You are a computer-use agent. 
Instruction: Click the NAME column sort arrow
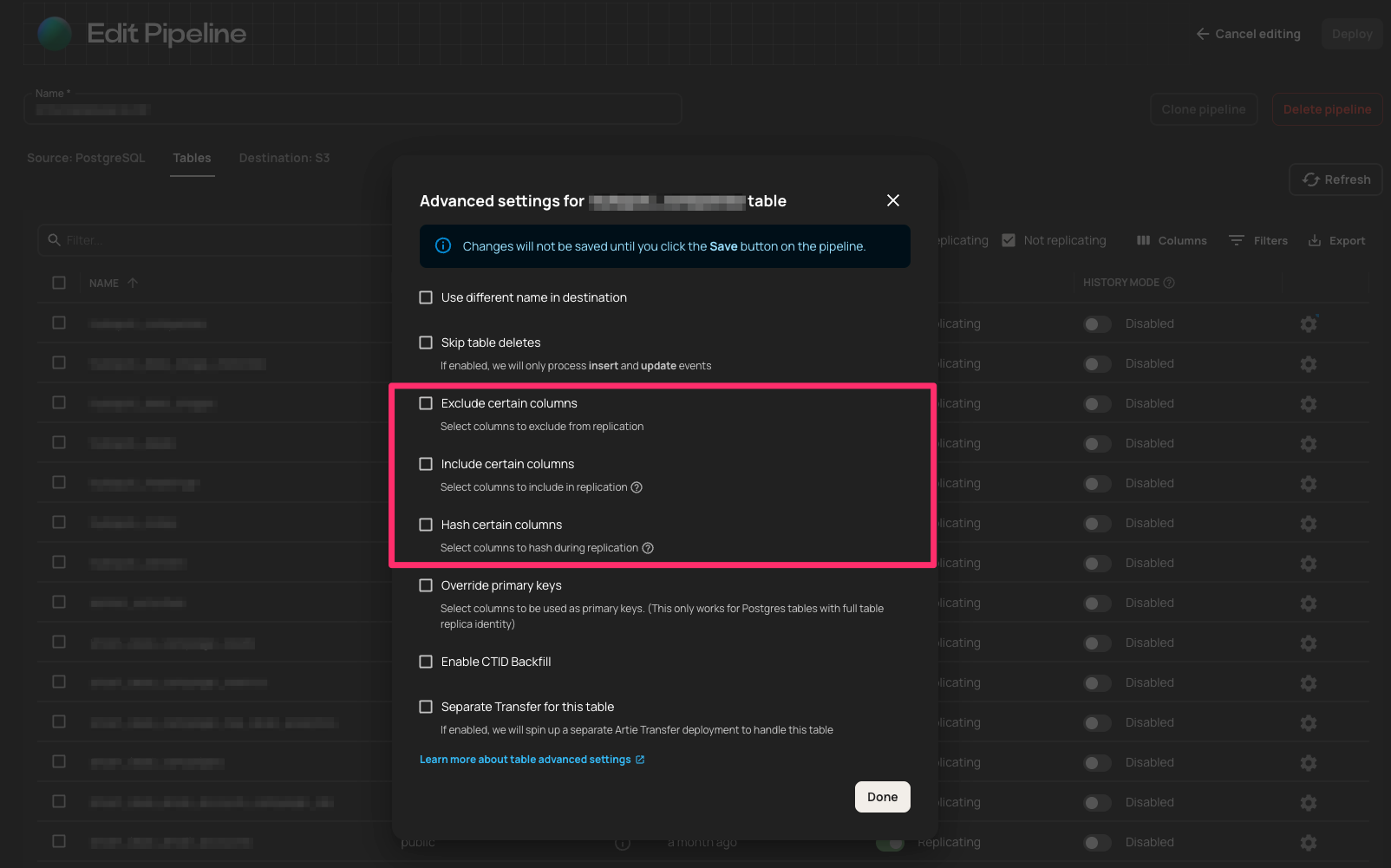pos(133,283)
